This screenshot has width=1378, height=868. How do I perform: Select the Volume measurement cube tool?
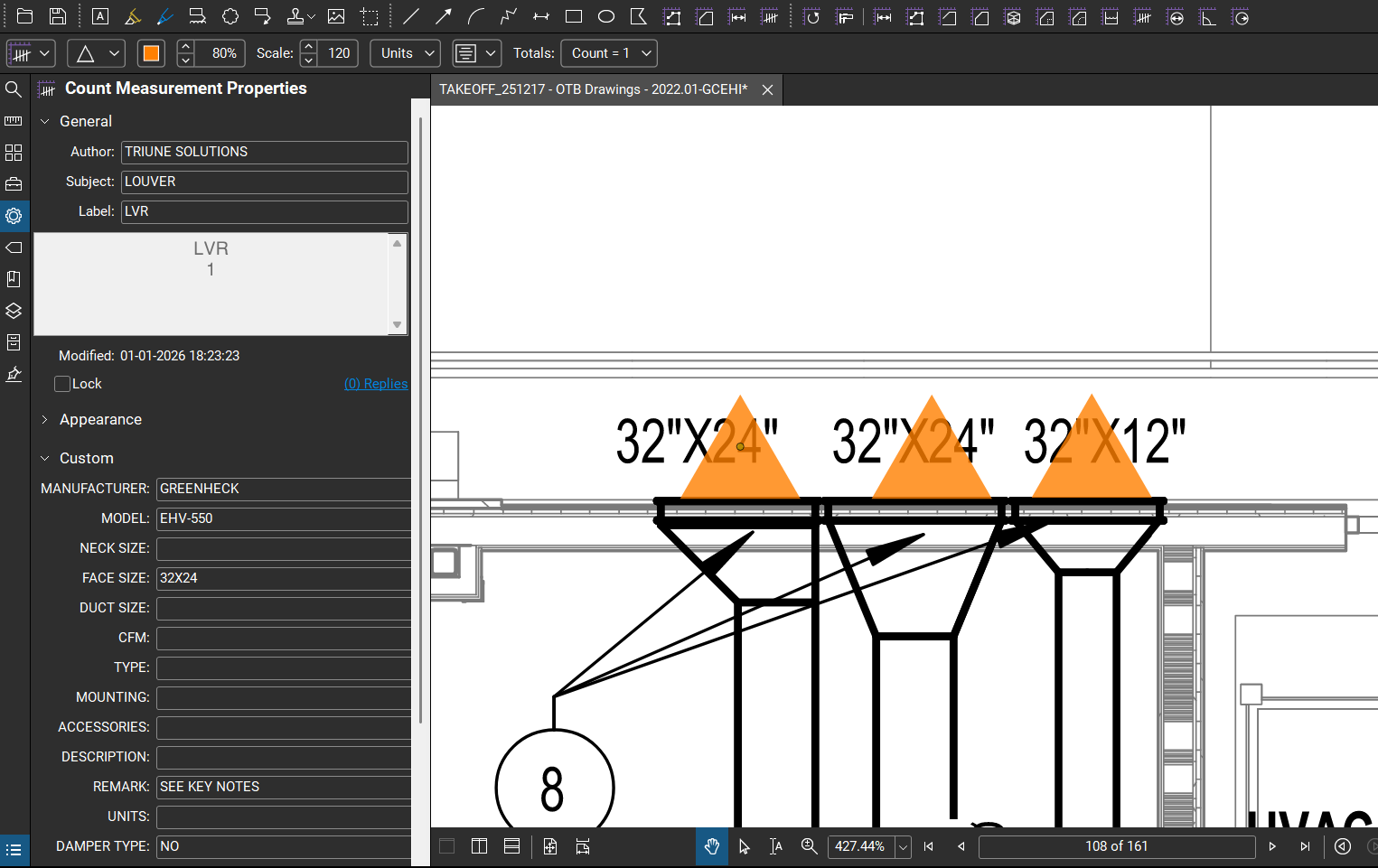pos(1013,16)
